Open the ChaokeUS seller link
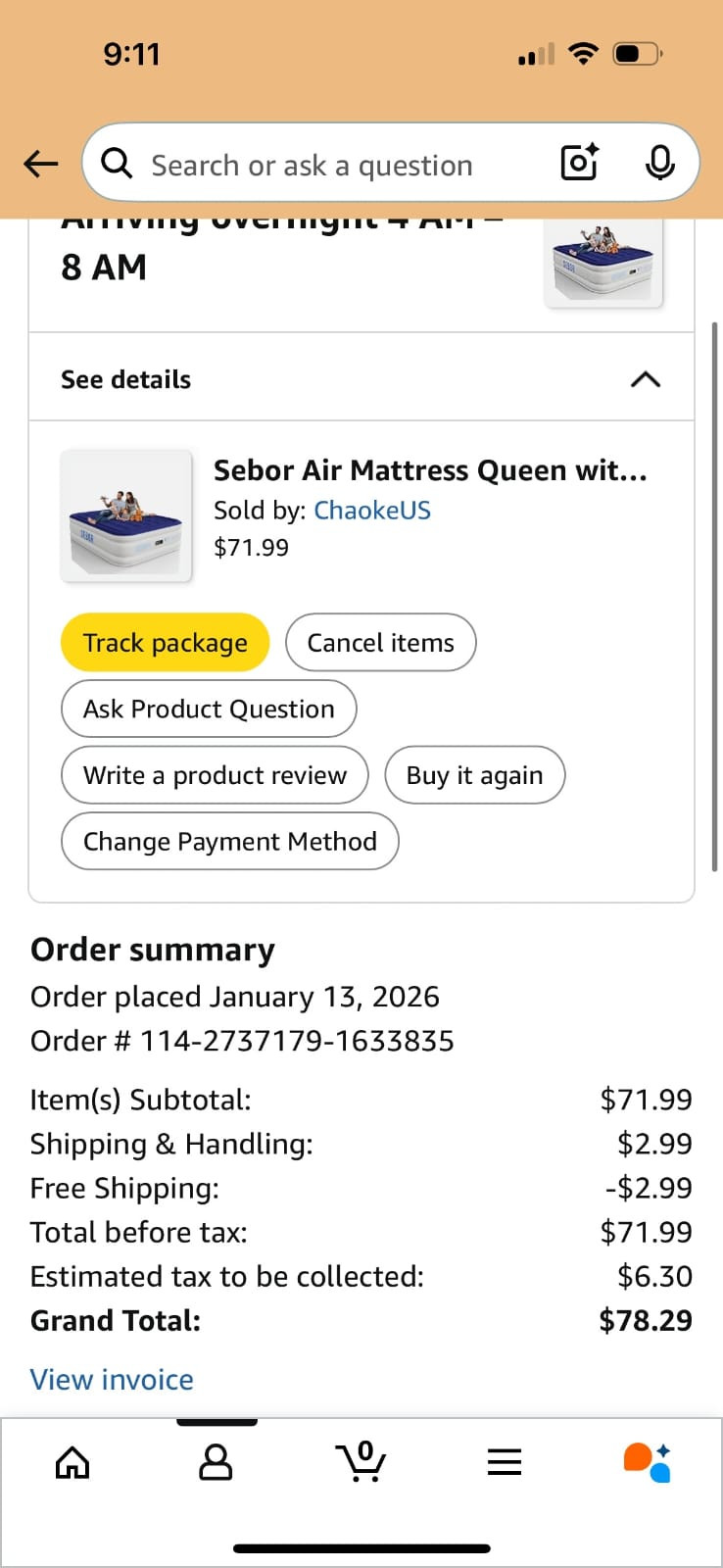Viewport: 723px width, 1568px height. [x=371, y=511]
